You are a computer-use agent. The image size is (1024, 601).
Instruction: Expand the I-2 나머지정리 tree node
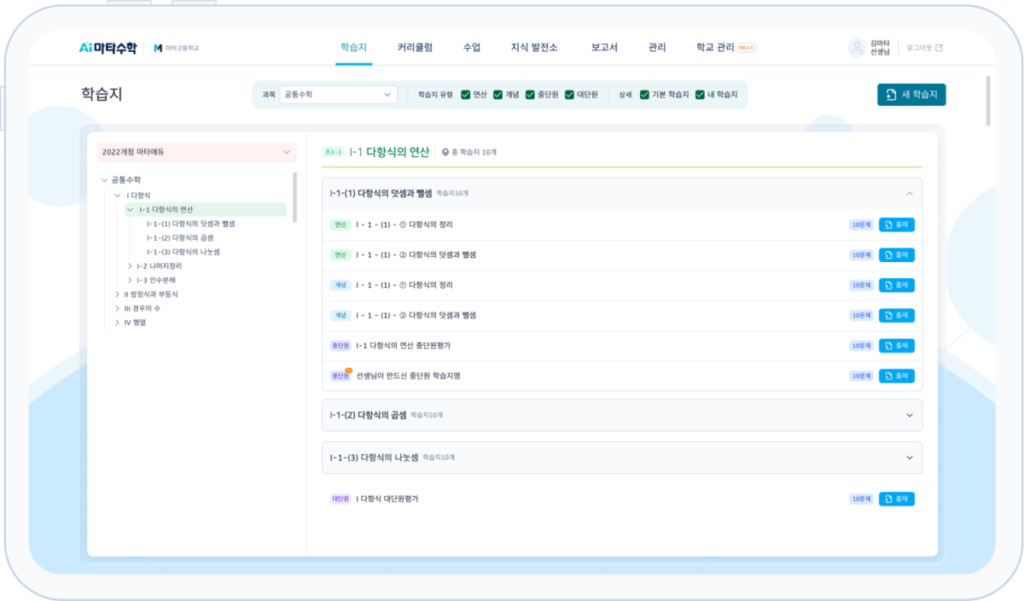pyautogui.click(x=129, y=266)
